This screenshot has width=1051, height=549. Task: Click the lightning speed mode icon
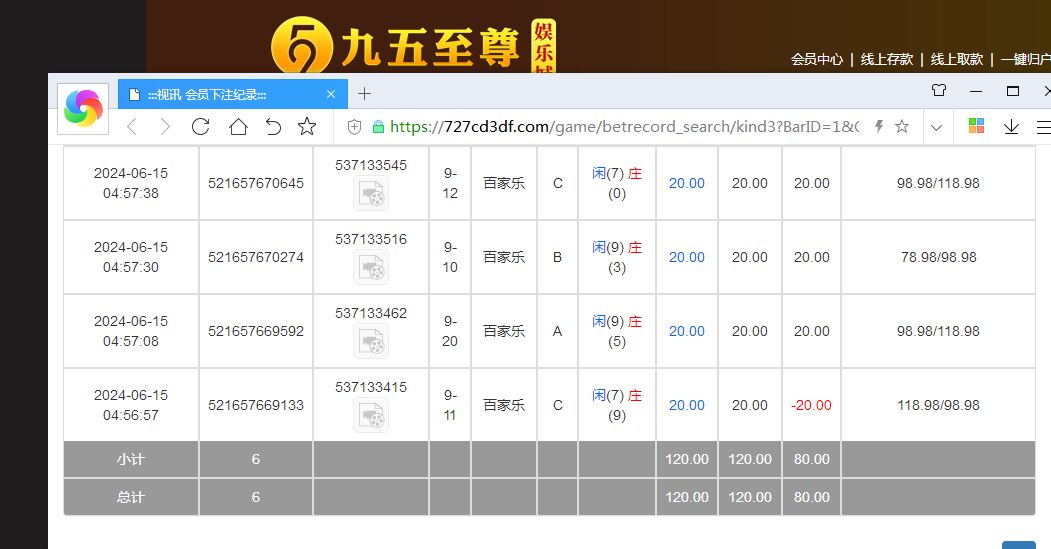coord(878,127)
